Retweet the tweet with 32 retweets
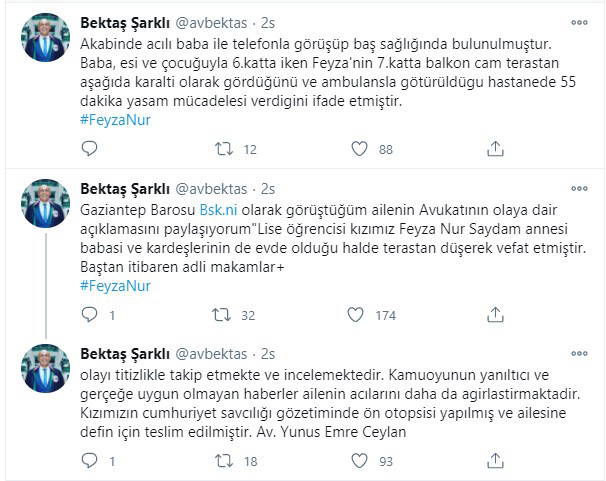The image size is (606, 481). tap(225, 316)
